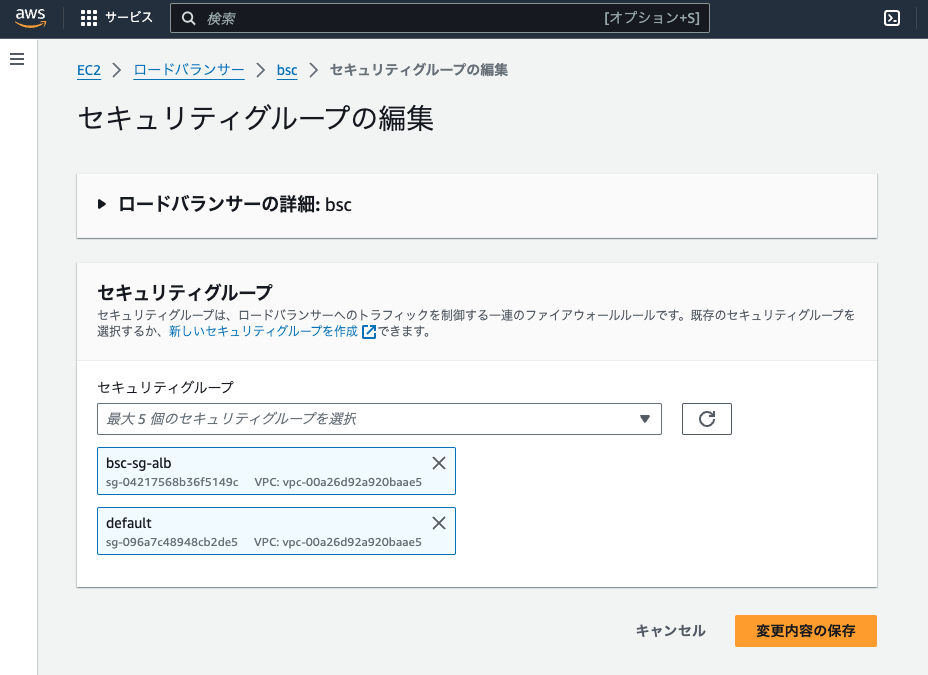Click the magnifier icon in the search bar
Screen dimensions: 928x675
(189, 17)
